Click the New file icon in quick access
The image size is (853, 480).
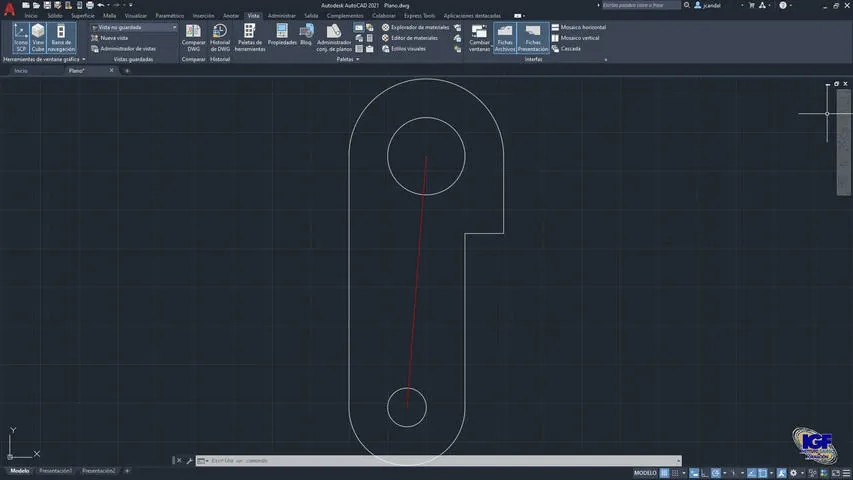click(26, 5)
